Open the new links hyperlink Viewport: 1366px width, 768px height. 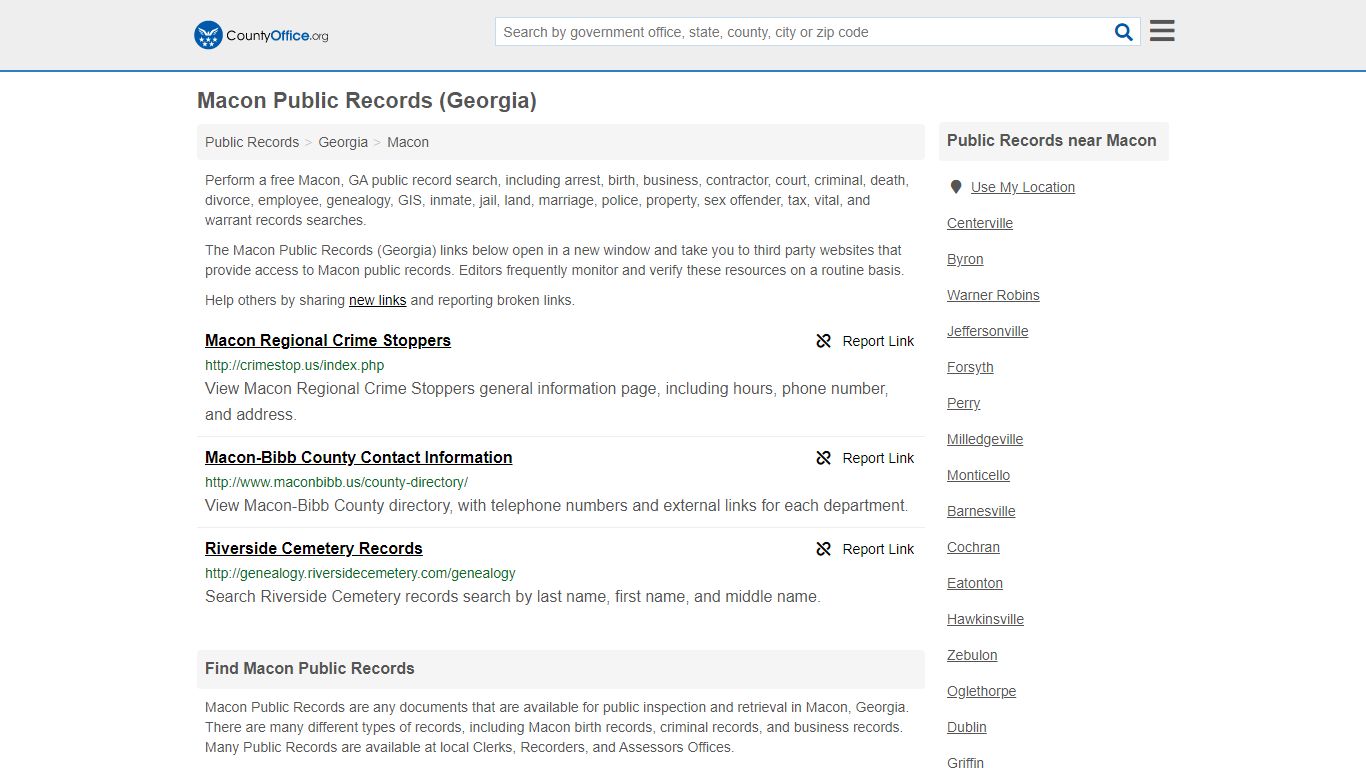[377, 300]
